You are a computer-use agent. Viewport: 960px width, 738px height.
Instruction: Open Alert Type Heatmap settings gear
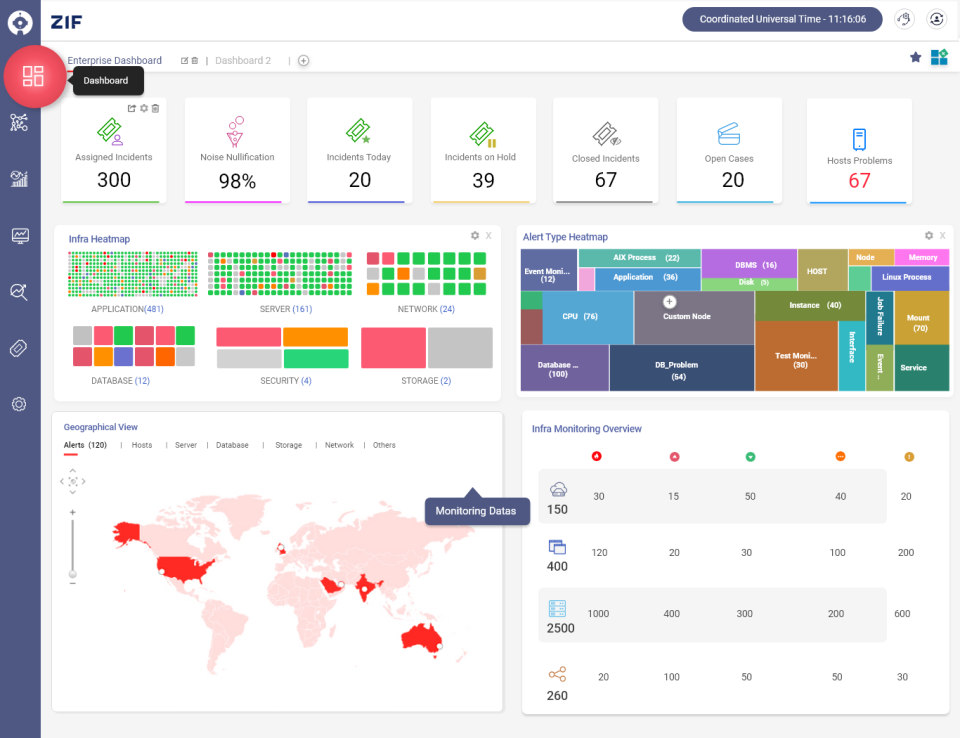click(x=928, y=235)
